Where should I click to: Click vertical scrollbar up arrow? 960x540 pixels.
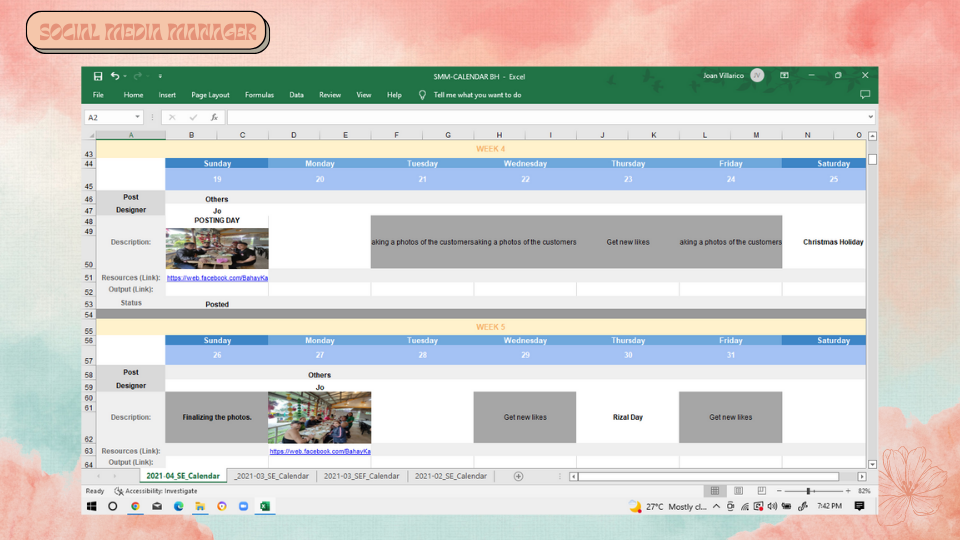872,136
